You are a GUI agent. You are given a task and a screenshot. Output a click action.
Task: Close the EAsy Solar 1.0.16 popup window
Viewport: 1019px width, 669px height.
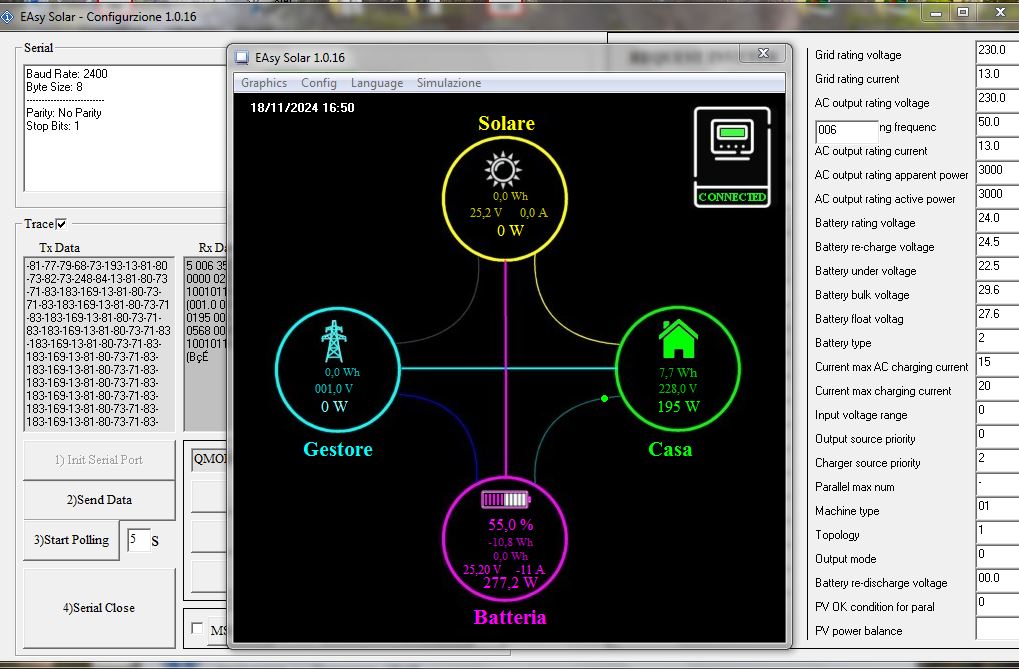click(762, 54)
